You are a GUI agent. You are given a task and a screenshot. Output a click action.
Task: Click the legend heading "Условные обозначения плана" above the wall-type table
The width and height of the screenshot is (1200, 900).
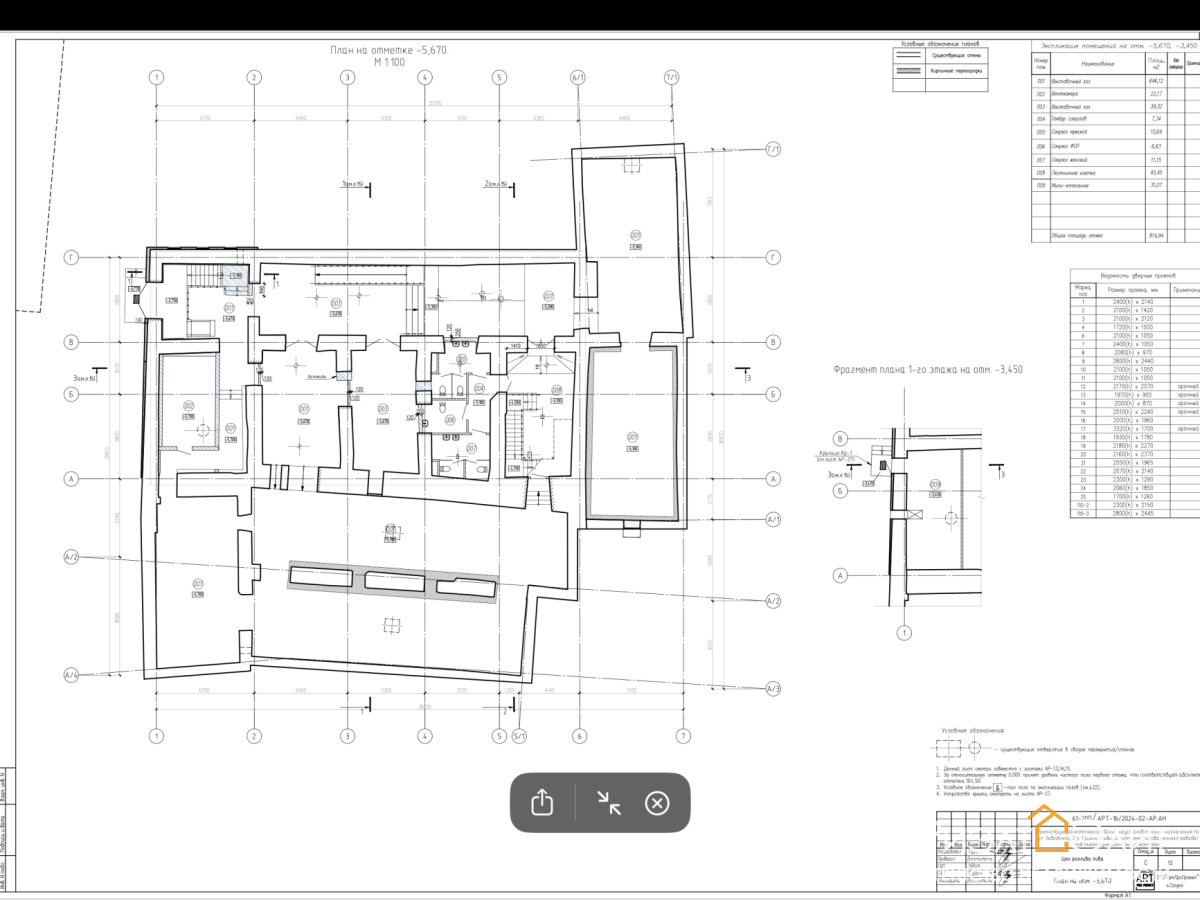click(941, 44)
